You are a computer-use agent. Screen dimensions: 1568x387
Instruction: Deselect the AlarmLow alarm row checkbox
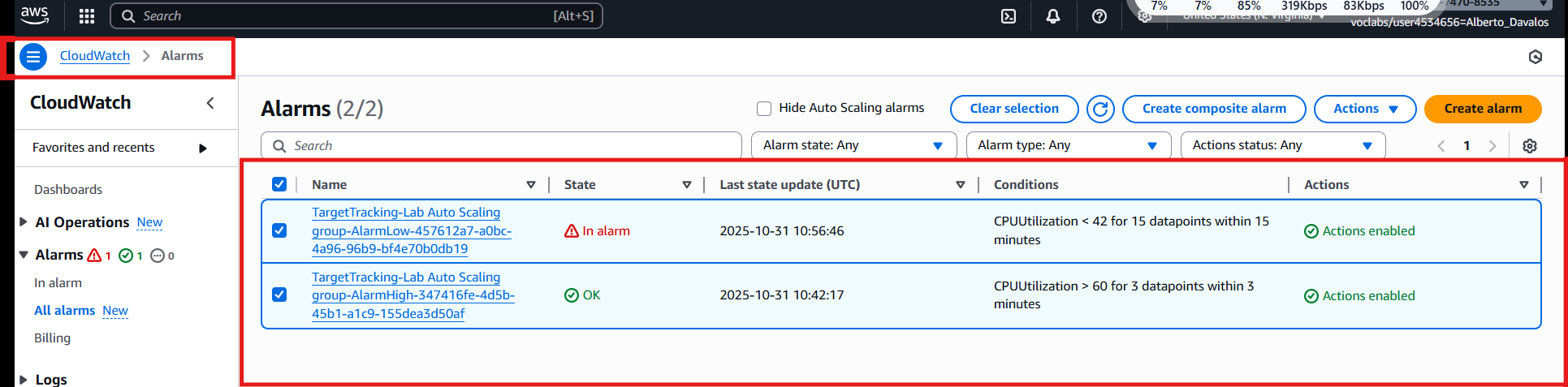pyautogui.click(x=279, y=230)
